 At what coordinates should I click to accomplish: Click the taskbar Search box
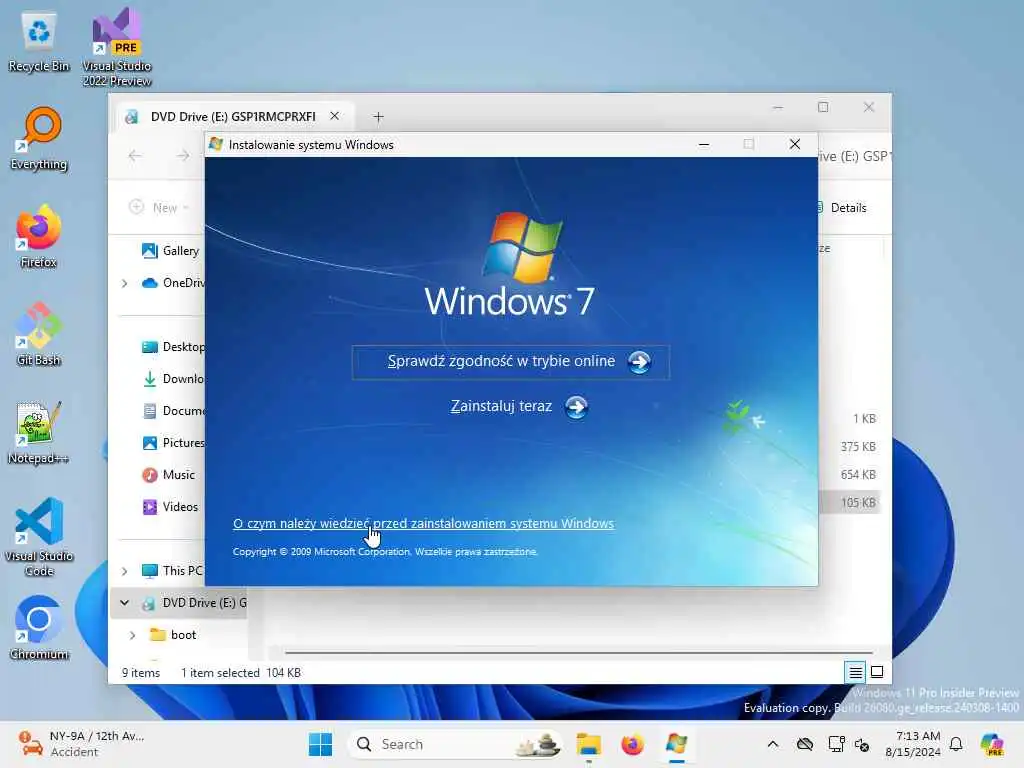[x=455, y=744]
